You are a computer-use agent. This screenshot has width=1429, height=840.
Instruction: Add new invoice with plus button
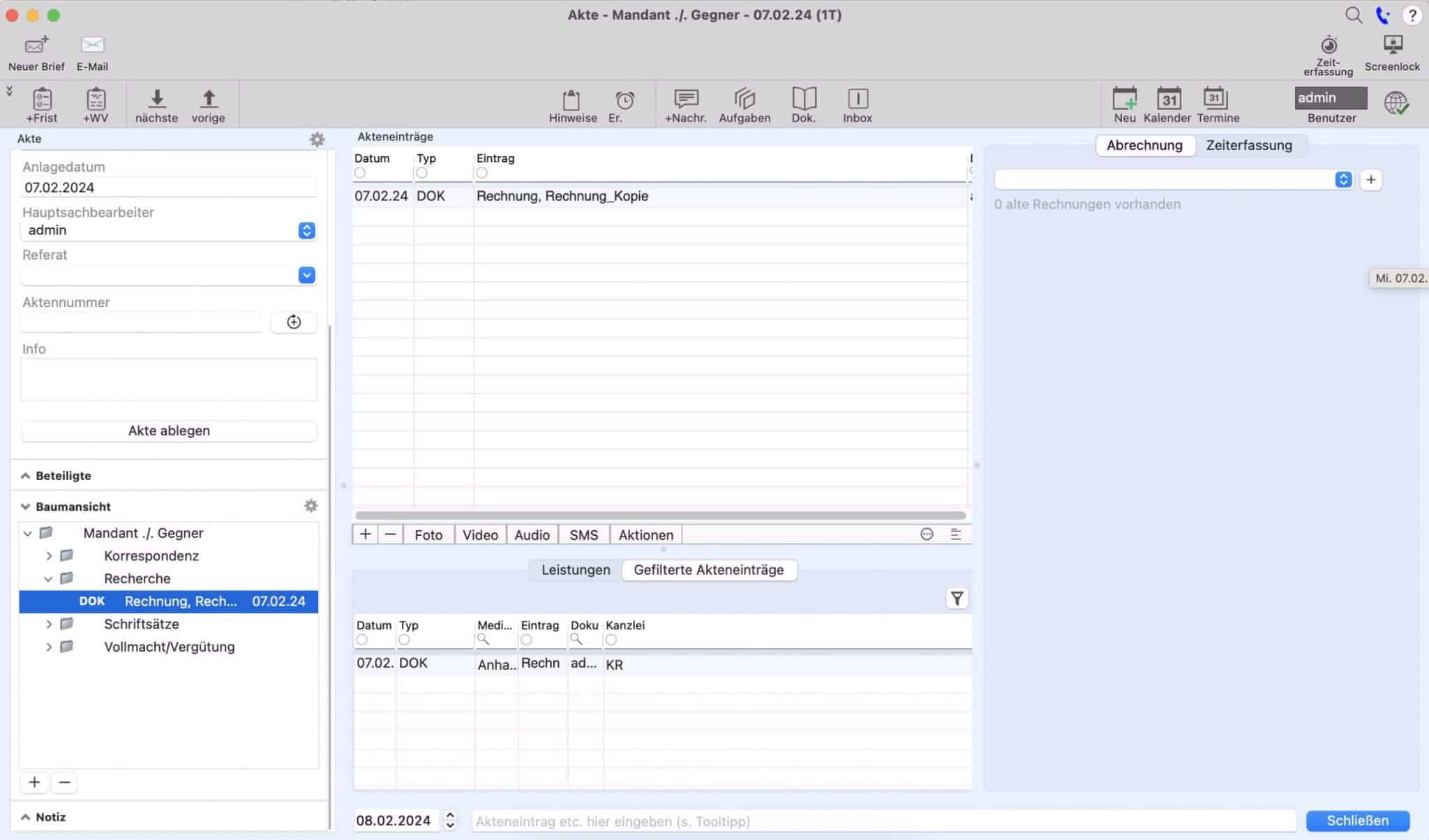pos(1370,179)
